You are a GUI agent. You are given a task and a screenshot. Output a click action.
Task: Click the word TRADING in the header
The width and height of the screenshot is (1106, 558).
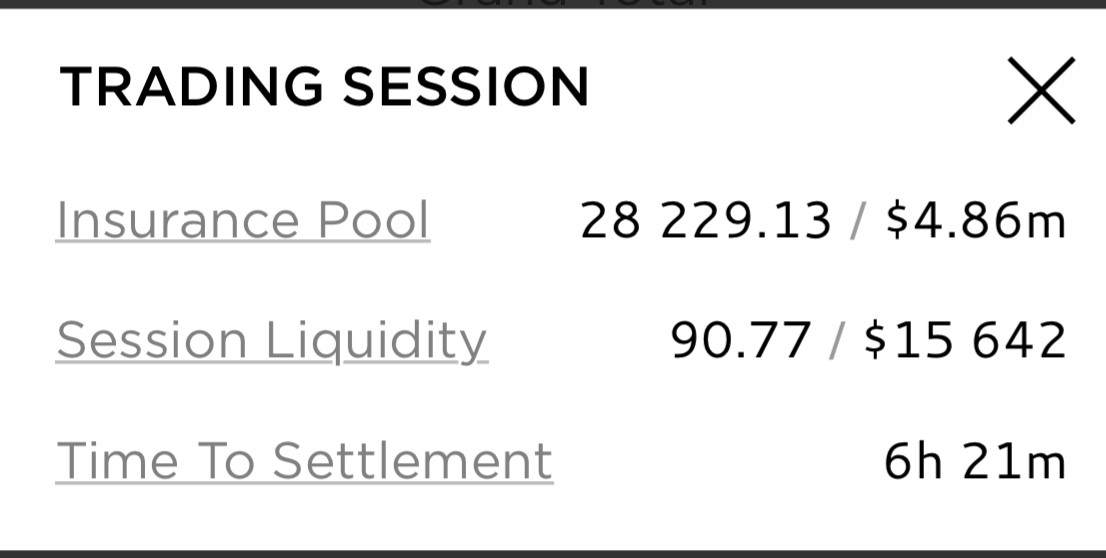192,86
